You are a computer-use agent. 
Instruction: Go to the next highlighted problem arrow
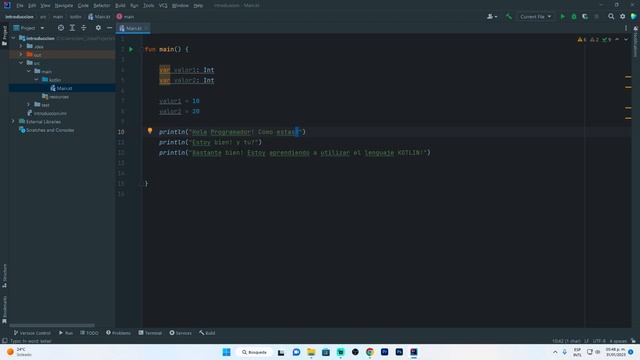pos(626,40)
